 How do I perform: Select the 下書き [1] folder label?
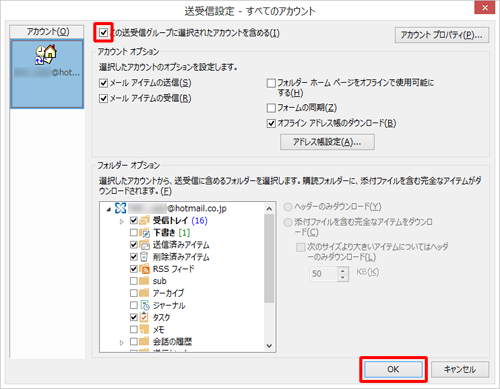171,232
